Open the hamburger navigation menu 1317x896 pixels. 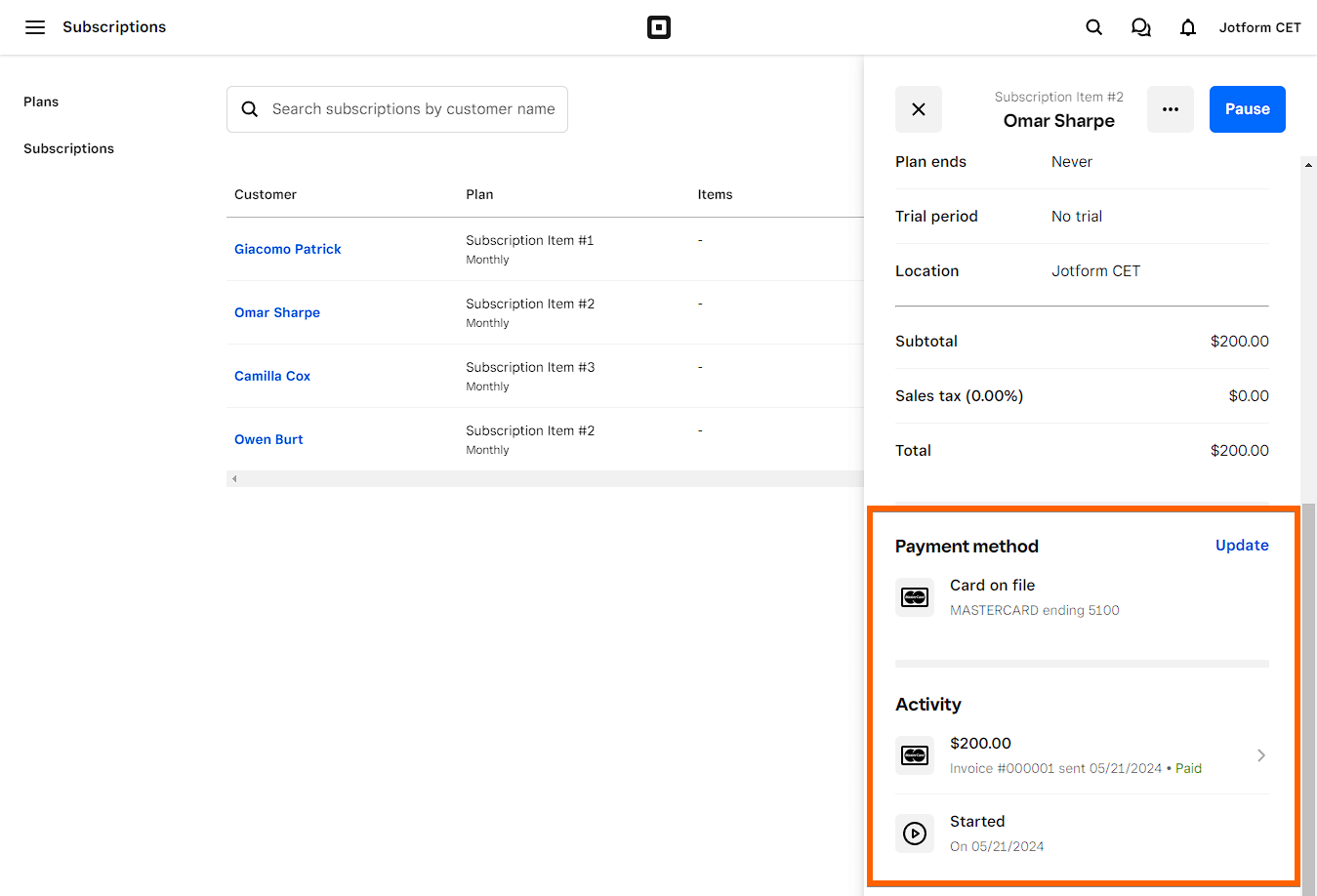[35, 27]
